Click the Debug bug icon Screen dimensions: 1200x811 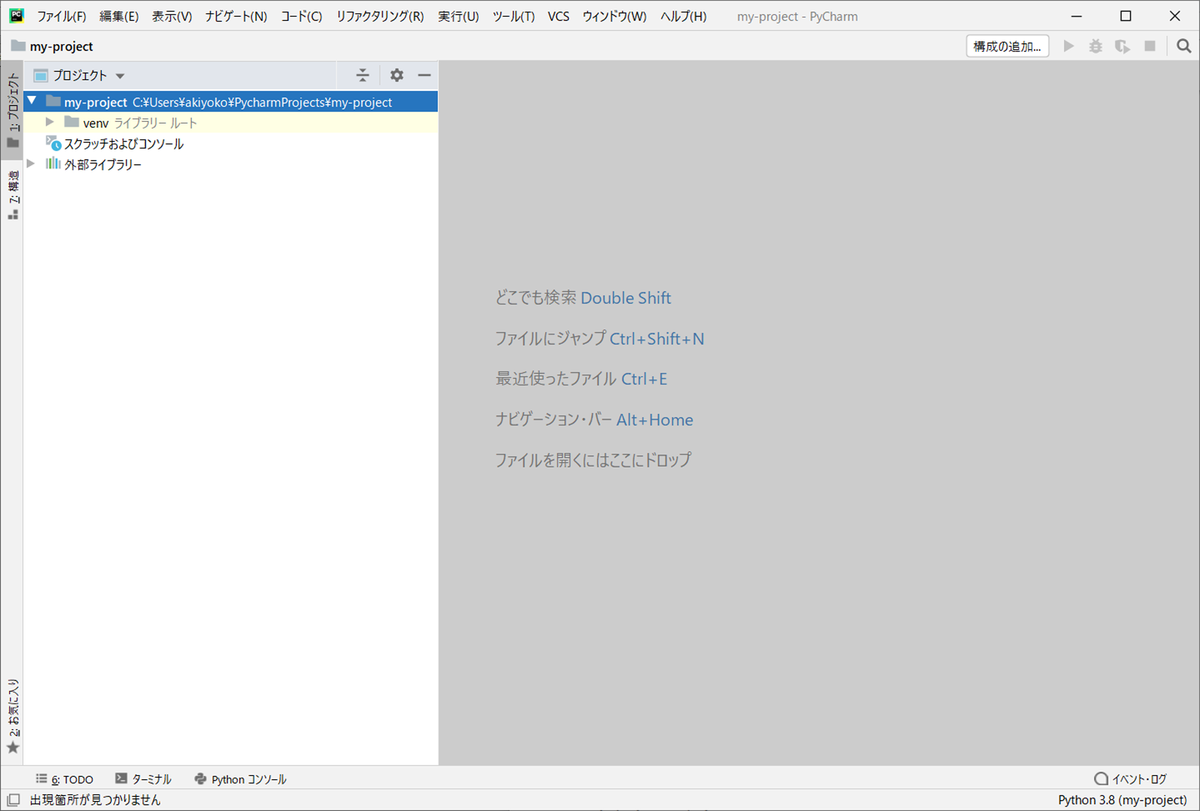[x=1096, y=46]
